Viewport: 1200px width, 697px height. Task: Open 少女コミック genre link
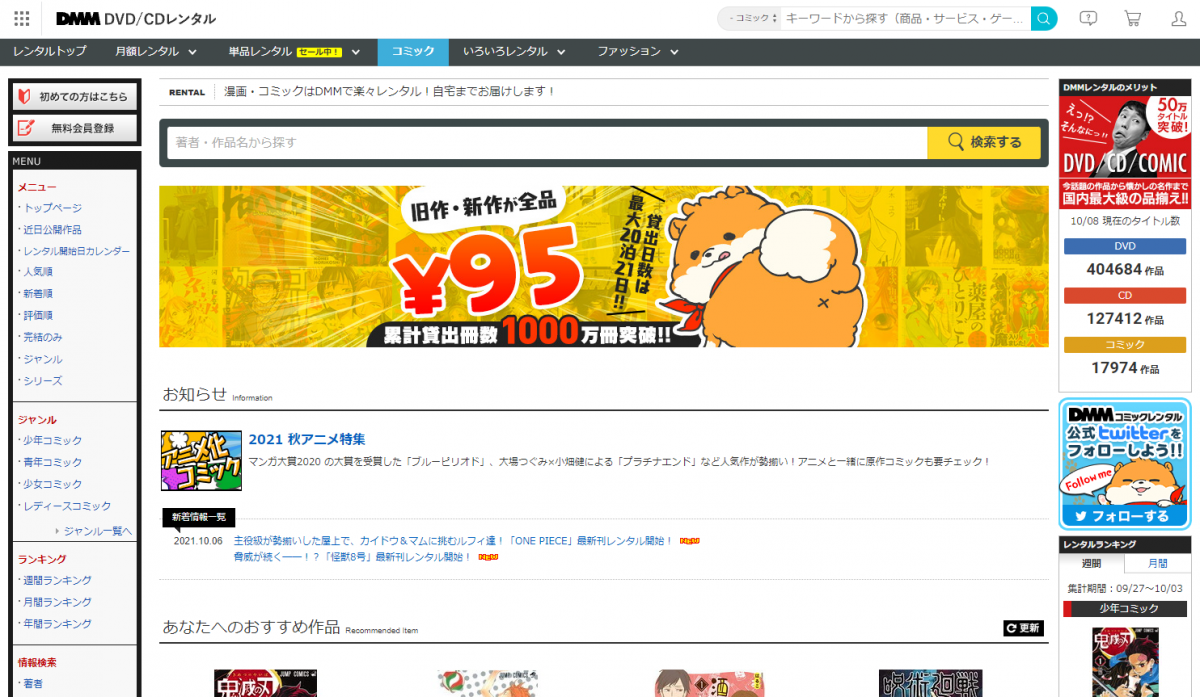coord(53,484)
